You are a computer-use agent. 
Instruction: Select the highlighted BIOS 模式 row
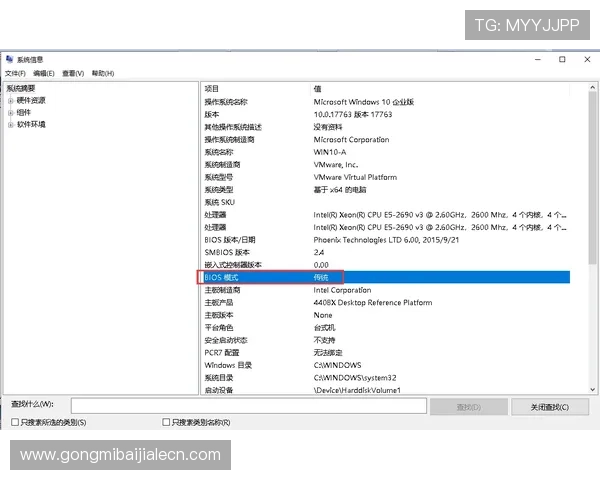pyautogui.click(x=385, y=277)
